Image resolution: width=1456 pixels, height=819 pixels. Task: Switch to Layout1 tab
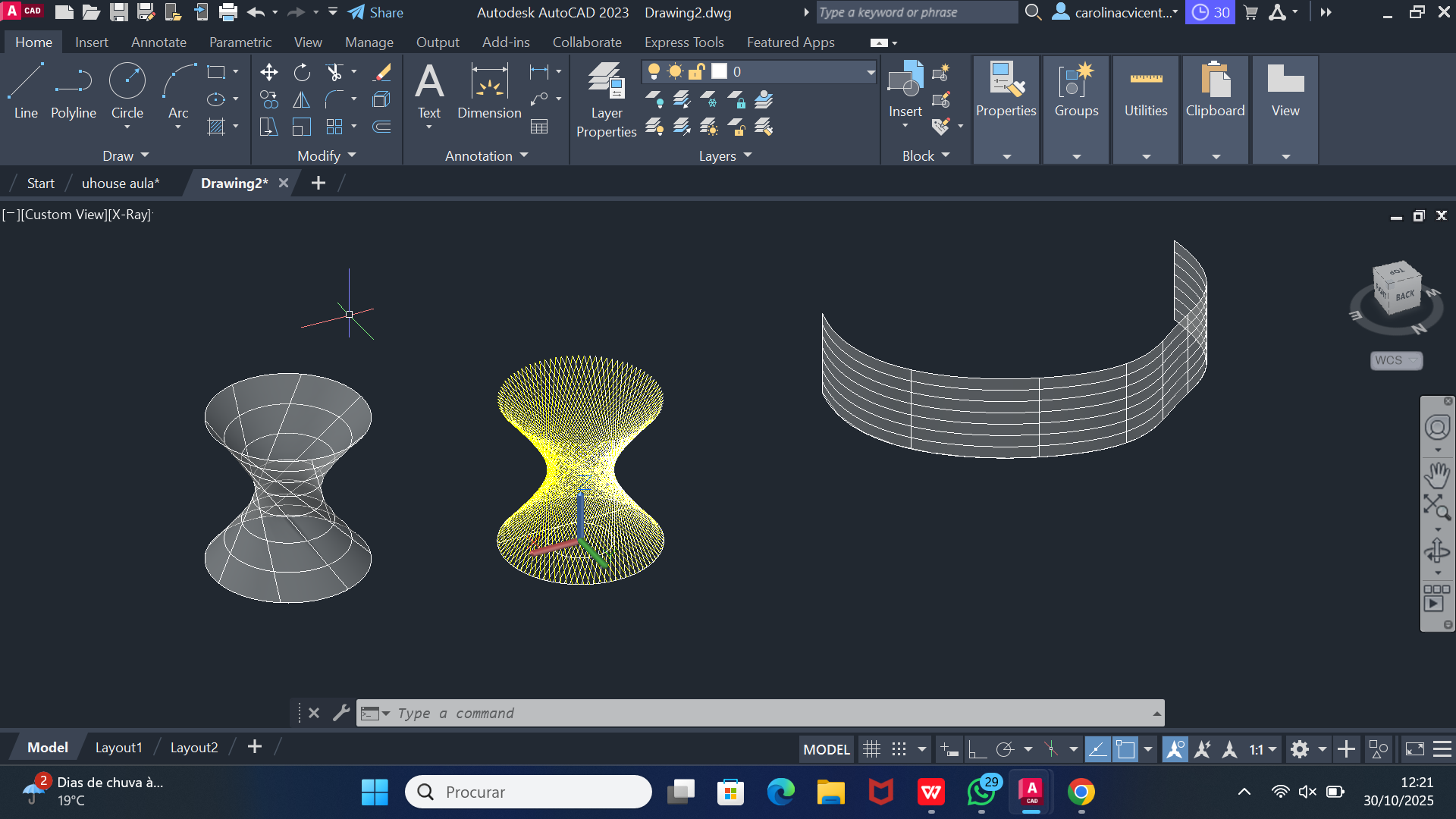point(118,748)
